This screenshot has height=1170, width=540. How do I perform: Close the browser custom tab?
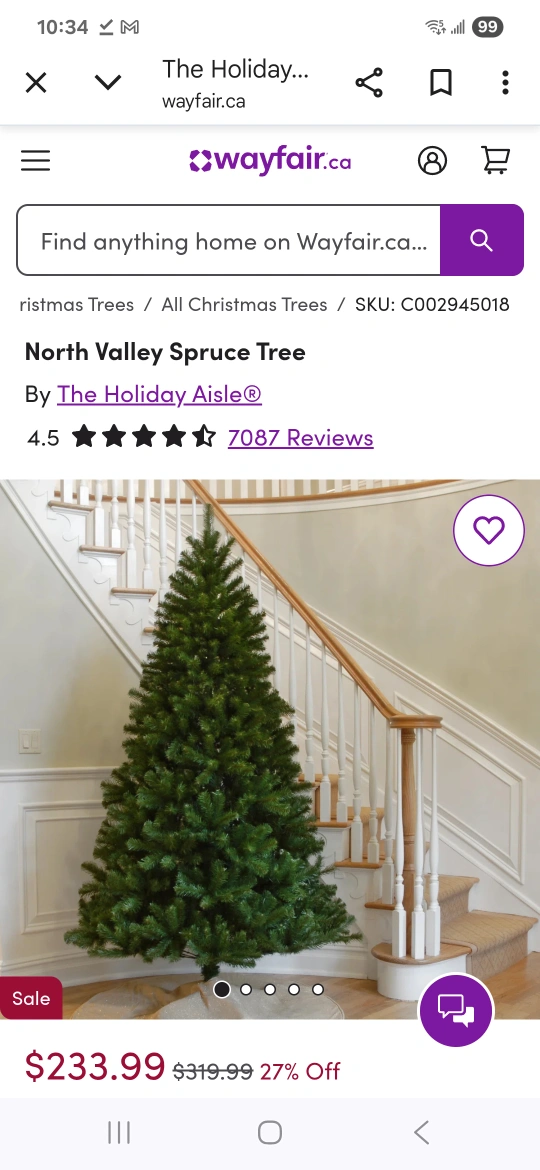[36, 83]
